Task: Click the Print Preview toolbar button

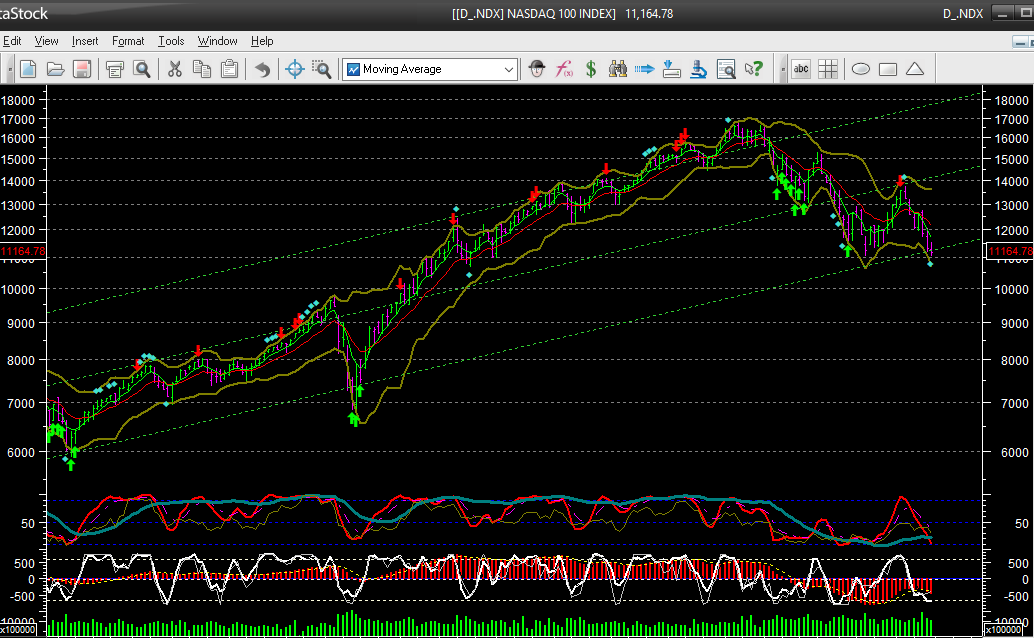Action: [141, 69]
